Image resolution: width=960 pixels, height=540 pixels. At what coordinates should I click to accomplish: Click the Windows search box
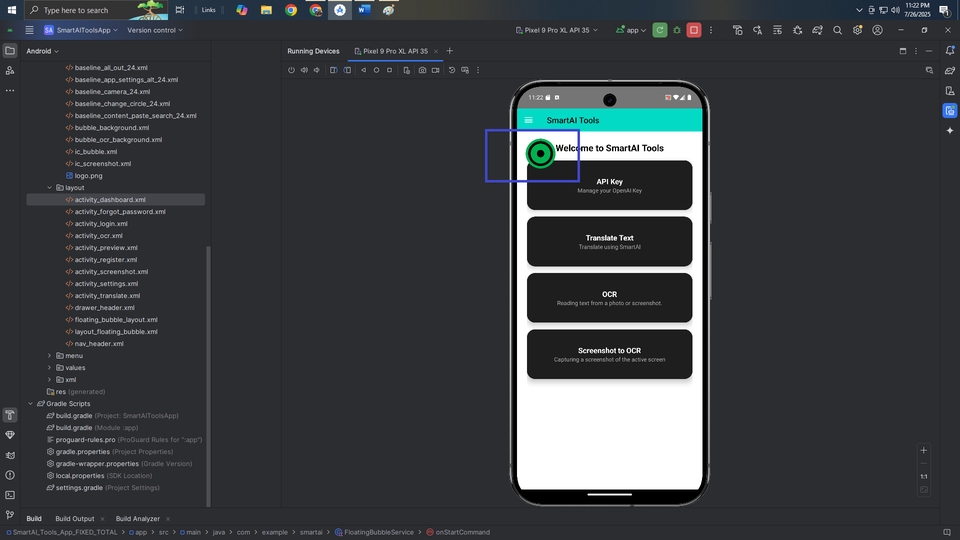coord(96,10)
